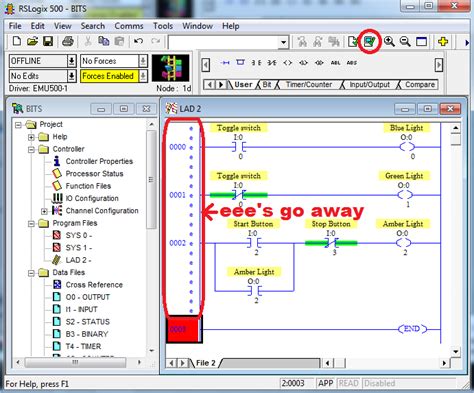Insert Output Unlatch instruction
The height and width of the screenshot is (393, 474).
coord(319,63)
